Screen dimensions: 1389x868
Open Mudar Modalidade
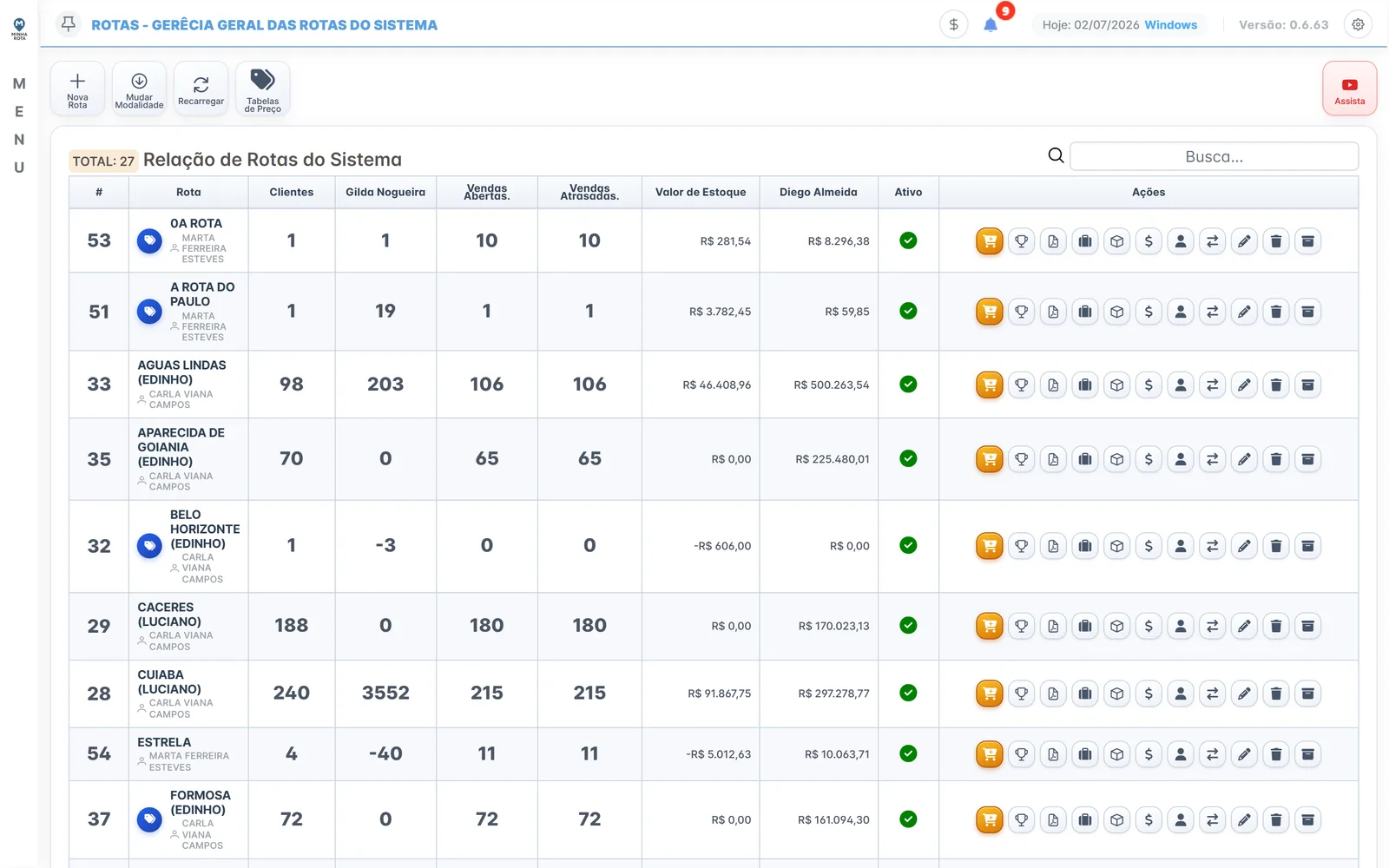click(x=139, y=89)
